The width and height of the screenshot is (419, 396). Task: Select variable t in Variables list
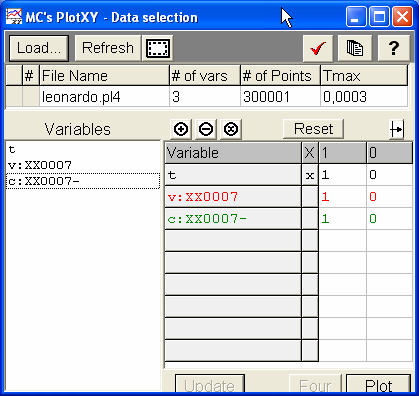(83, 149)
